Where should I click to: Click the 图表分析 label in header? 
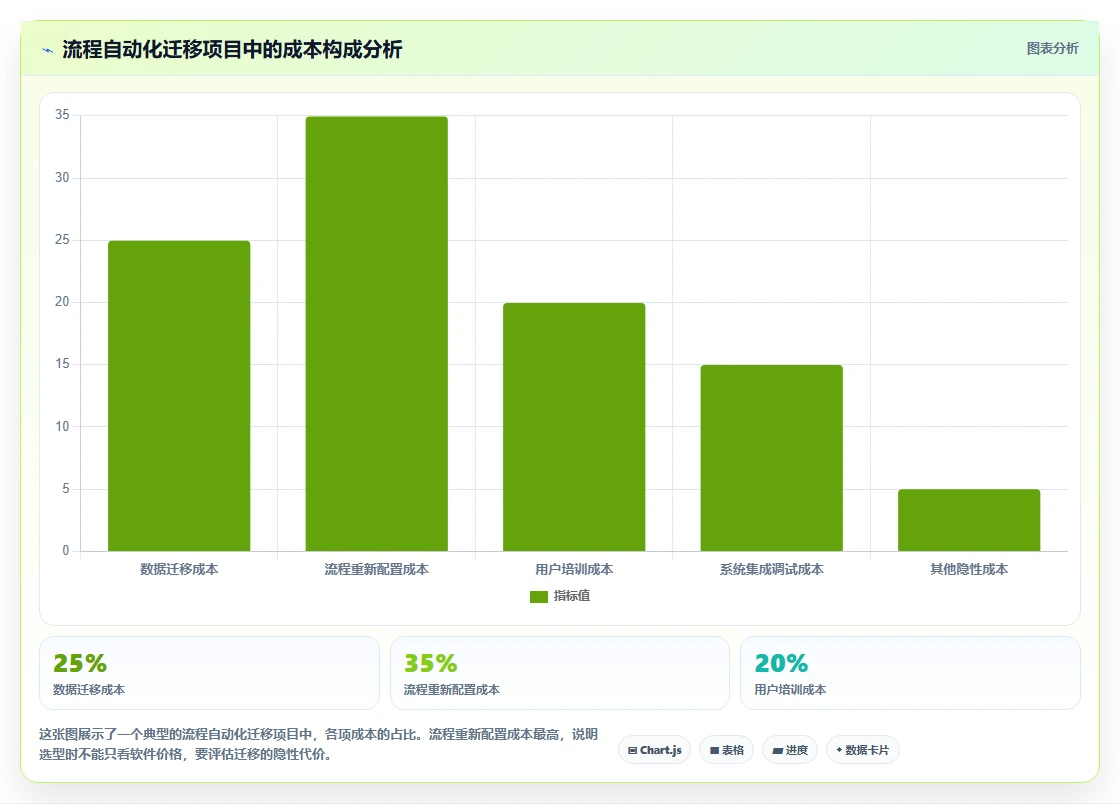point(1052,49)
